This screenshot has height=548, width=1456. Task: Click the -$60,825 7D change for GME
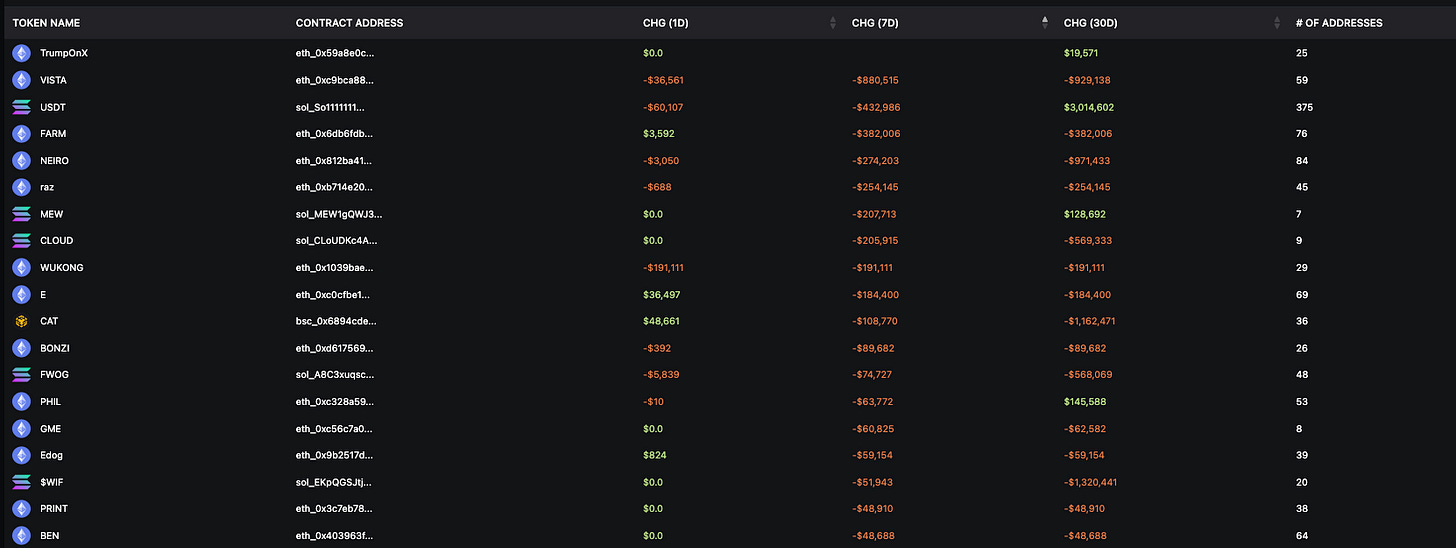click(873, 429)
